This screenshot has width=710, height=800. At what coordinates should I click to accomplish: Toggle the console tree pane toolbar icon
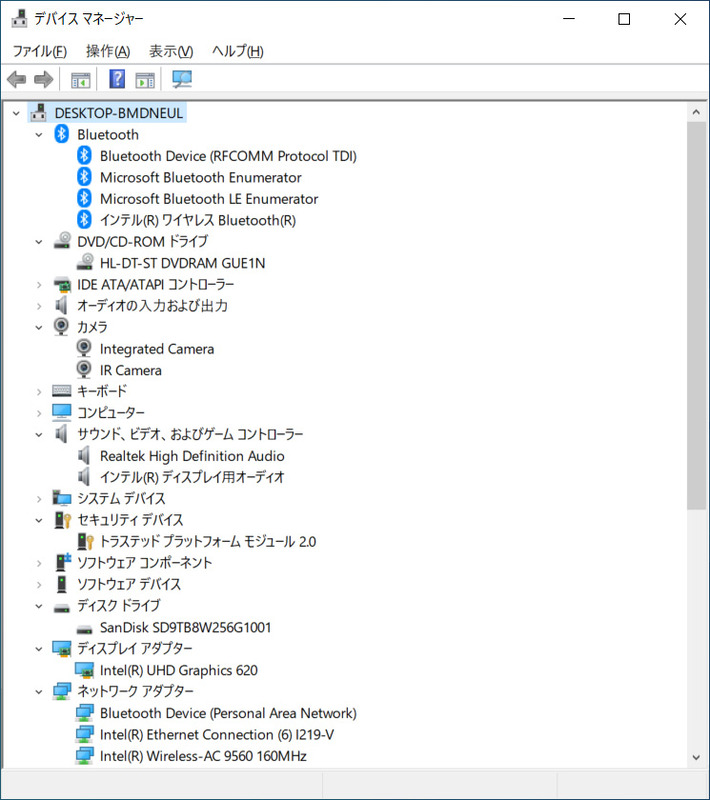point(81,80)
